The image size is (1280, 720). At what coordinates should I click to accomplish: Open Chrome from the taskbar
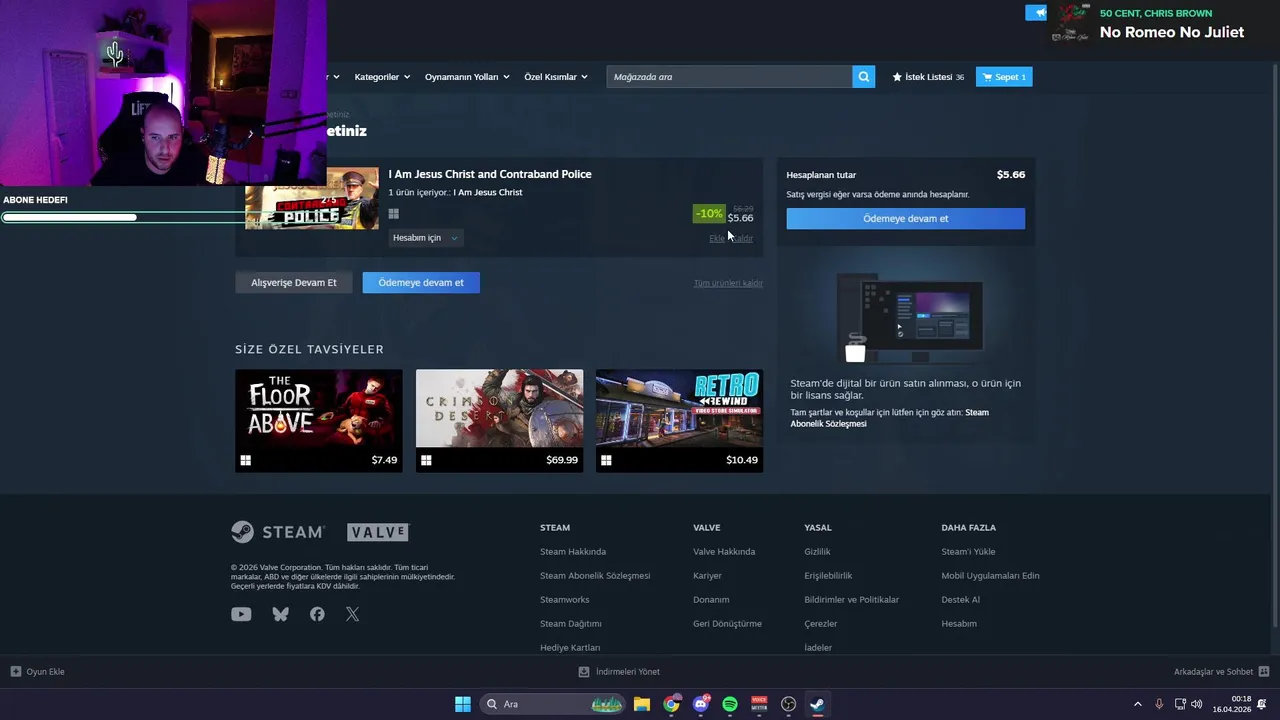click(x=671, y=704)
